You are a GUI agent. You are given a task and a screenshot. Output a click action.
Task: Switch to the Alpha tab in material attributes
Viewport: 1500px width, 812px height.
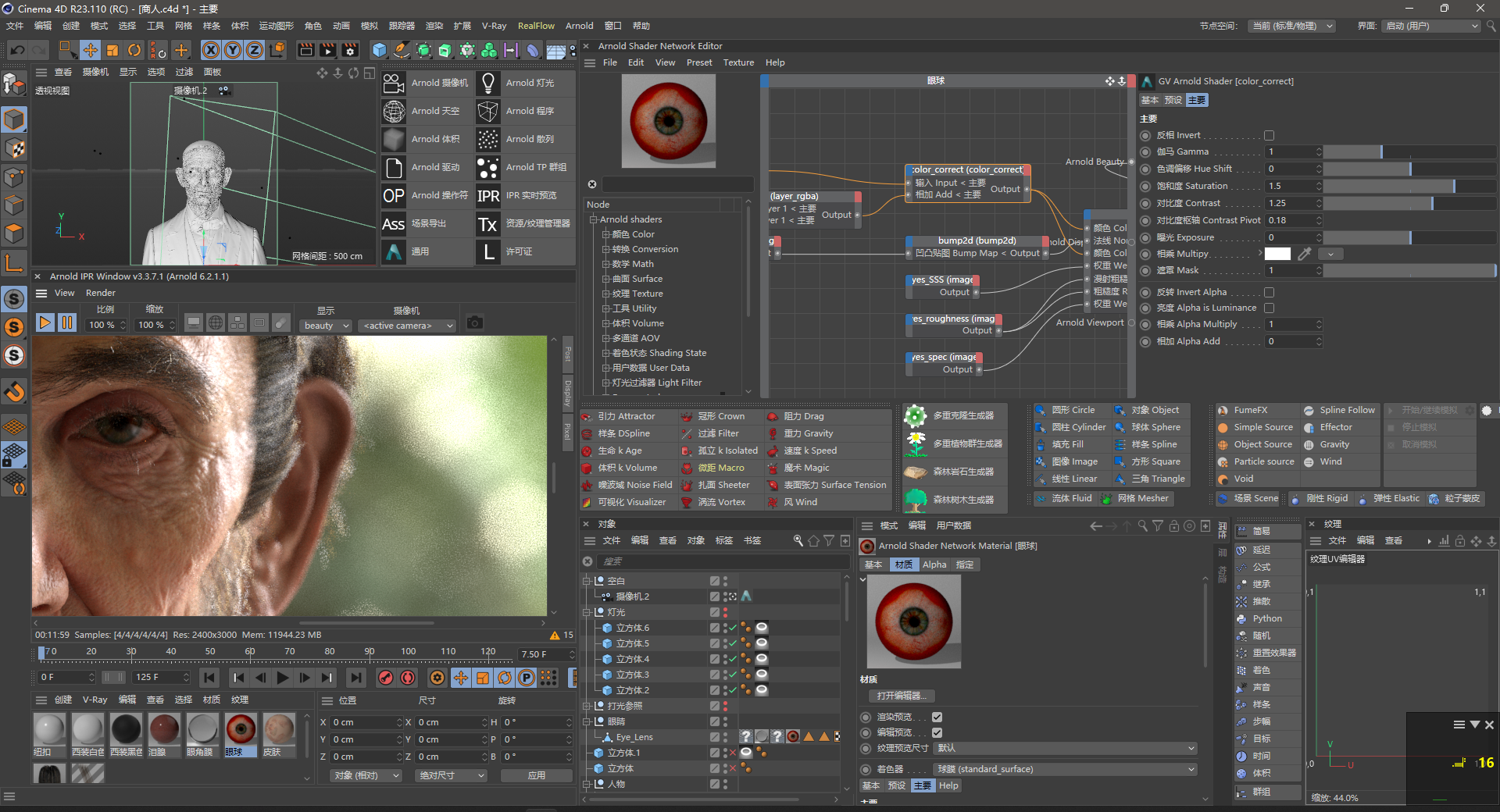click(934, 564)
